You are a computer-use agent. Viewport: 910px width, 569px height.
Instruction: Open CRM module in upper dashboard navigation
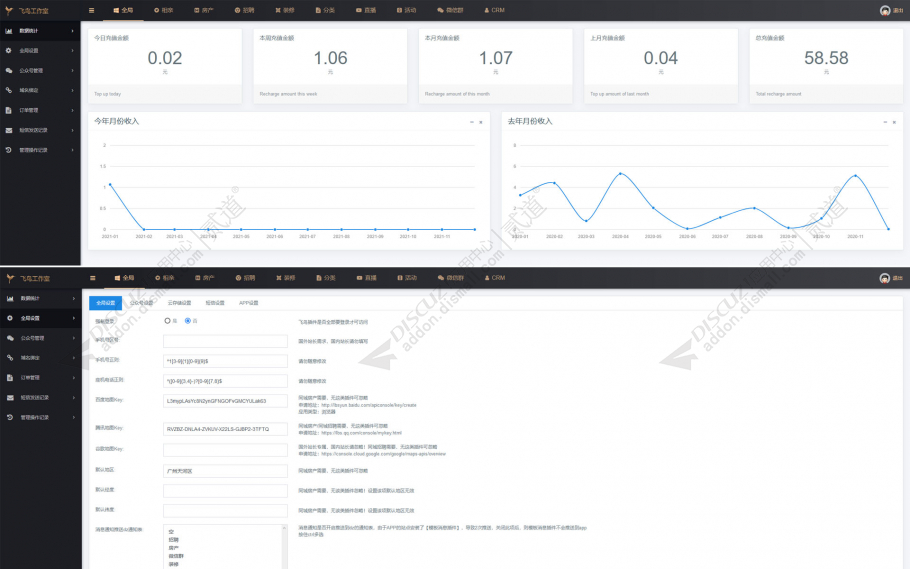pos(494,10)
